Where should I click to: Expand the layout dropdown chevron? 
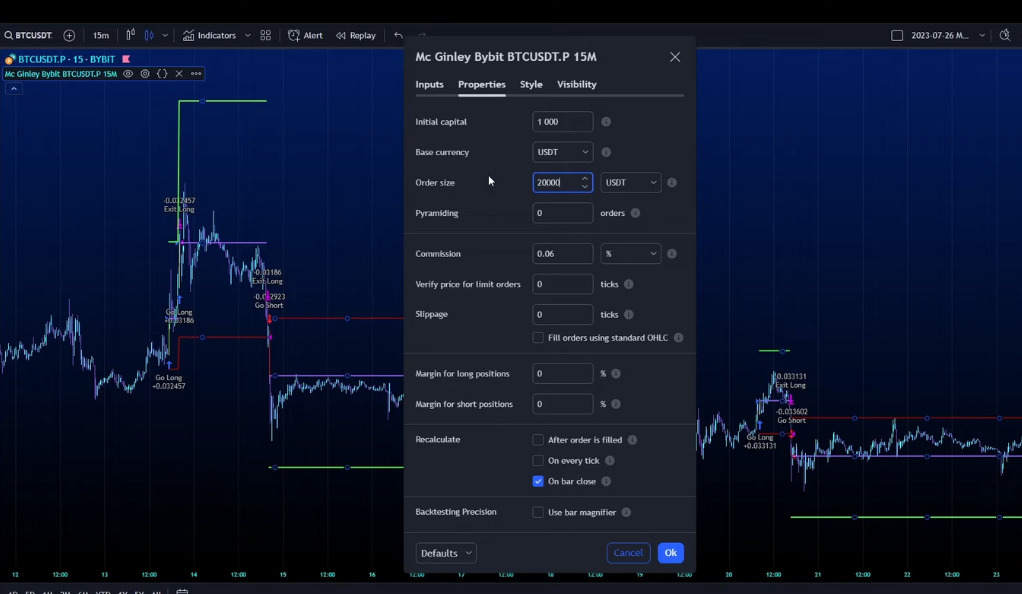[982, 35]
